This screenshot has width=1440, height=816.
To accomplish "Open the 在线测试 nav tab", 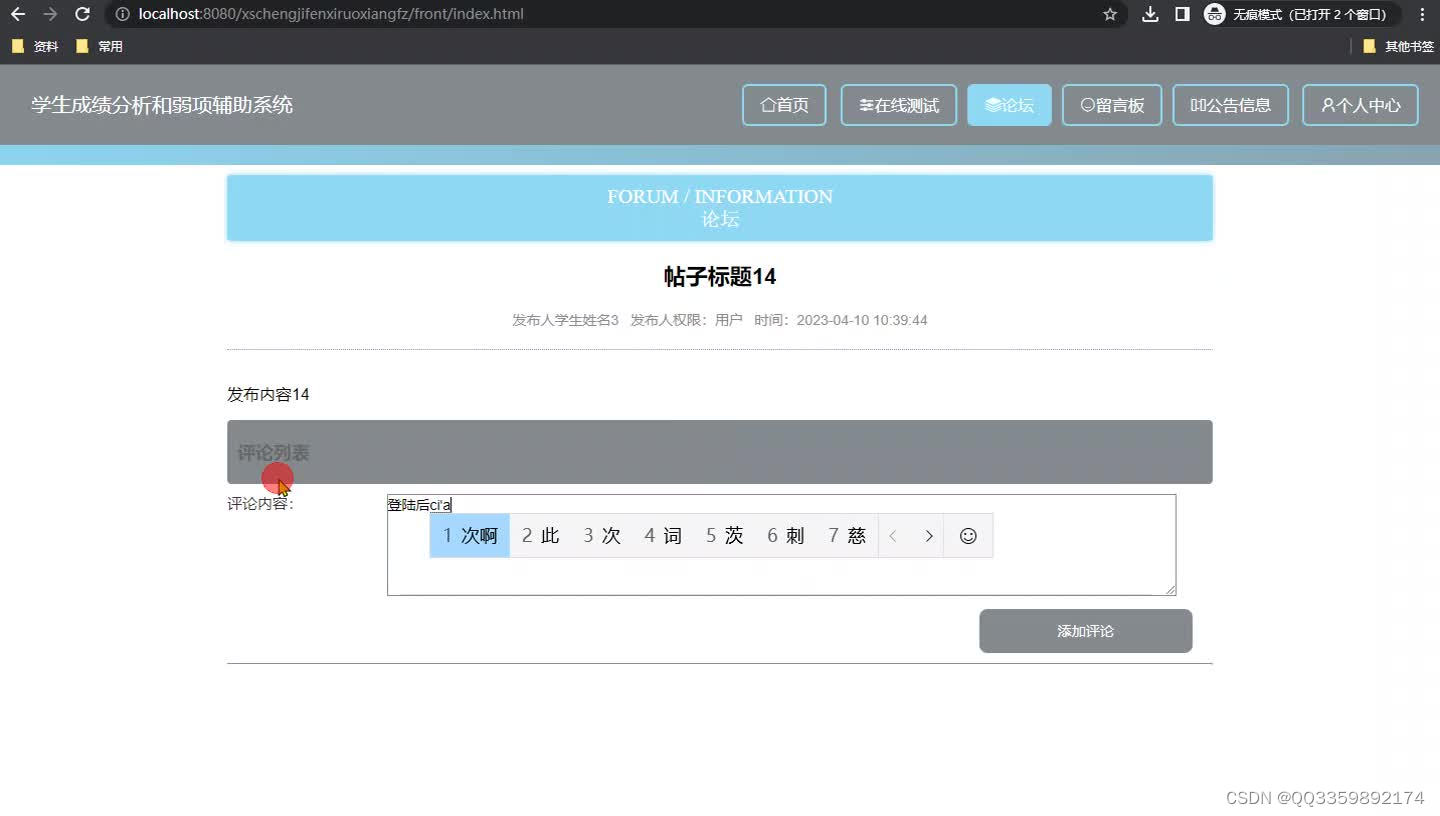I will [x=899, y=105].
